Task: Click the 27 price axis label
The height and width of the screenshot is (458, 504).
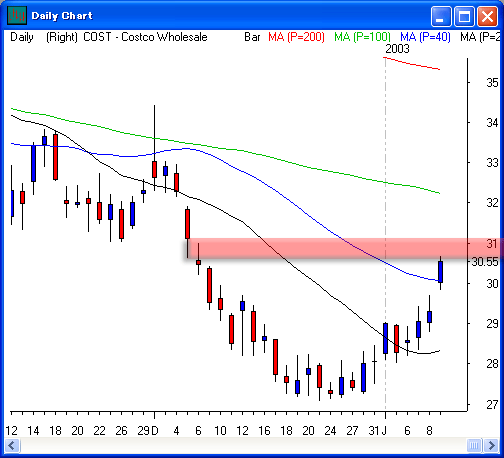Action: pyautogui.click(x=492, y=405)
